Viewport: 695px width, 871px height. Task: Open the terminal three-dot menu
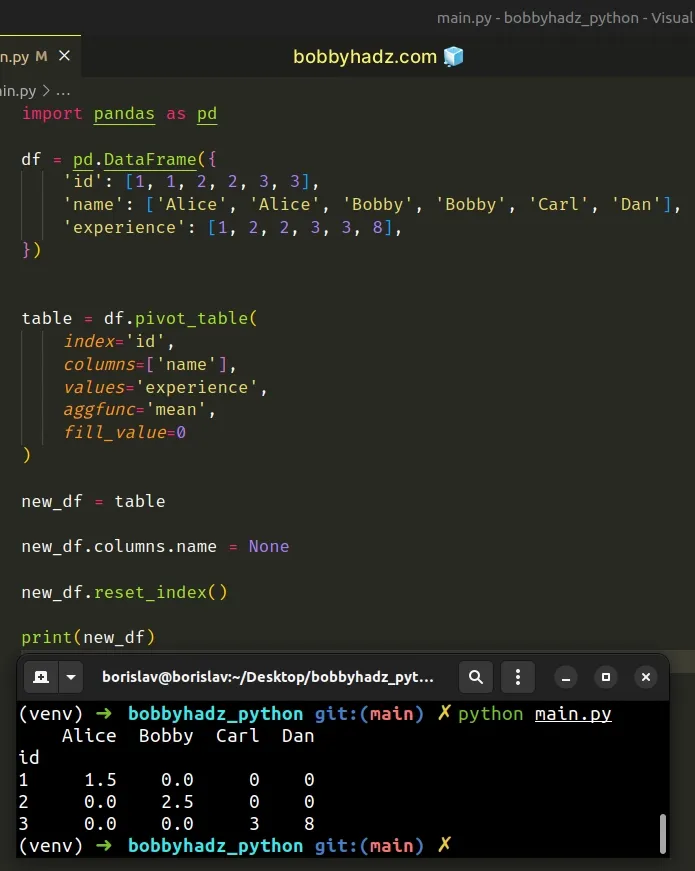517,677
